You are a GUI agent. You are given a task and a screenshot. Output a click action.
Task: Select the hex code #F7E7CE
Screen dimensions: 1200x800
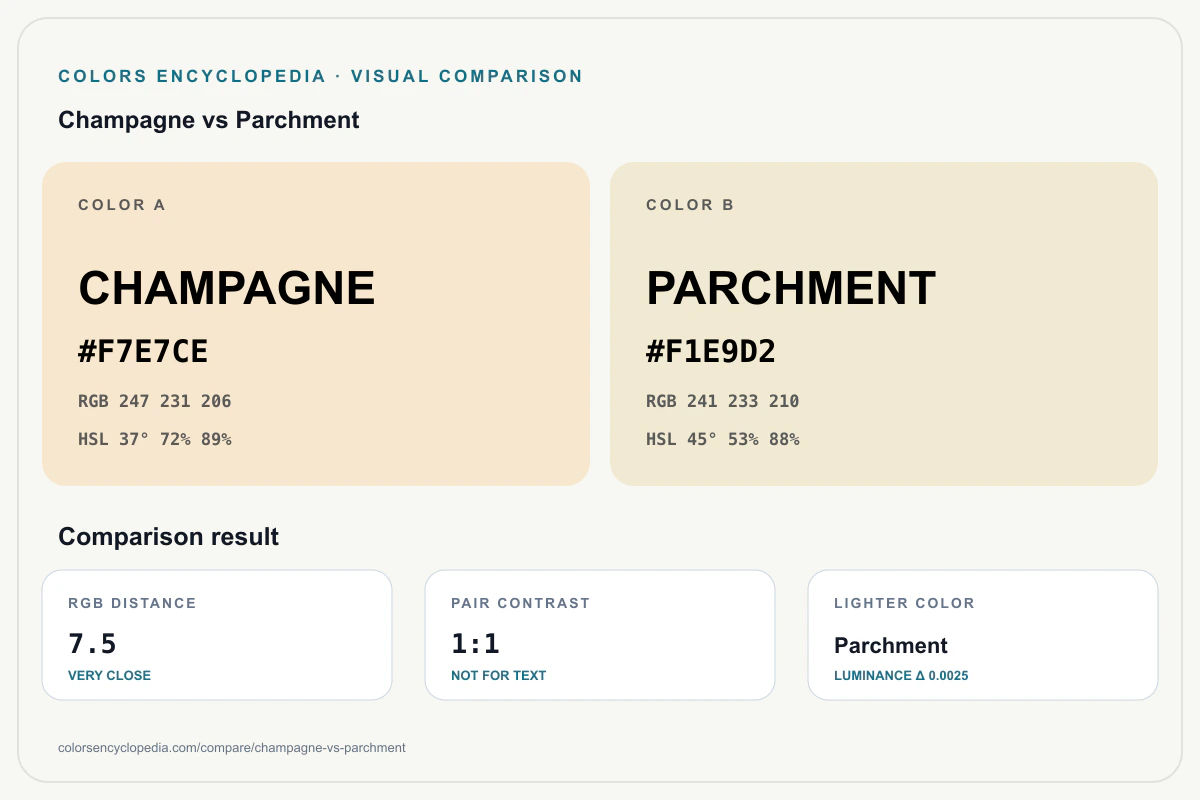[x=143, y=352]
